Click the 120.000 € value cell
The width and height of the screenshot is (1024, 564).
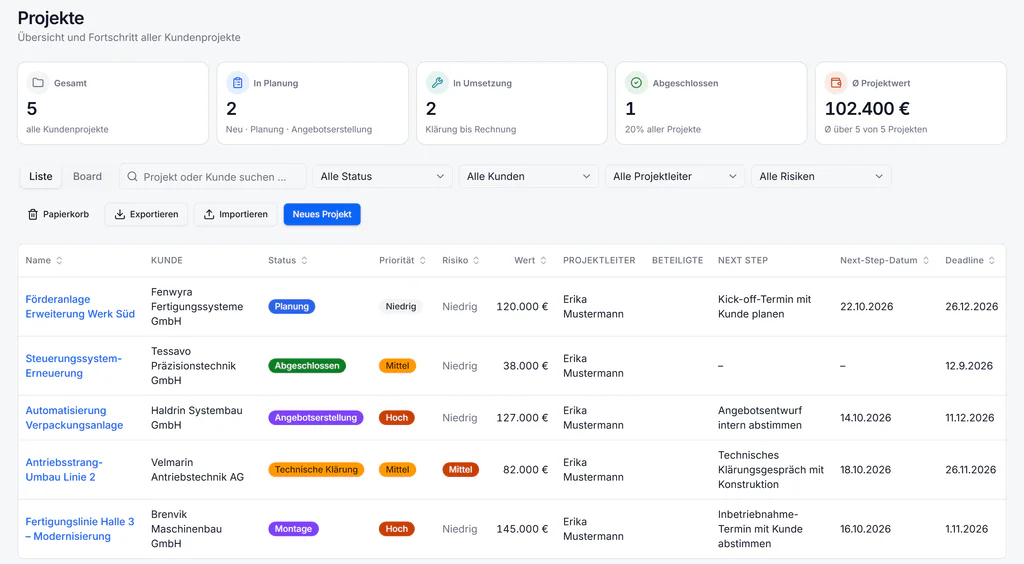tap(522, 307)
